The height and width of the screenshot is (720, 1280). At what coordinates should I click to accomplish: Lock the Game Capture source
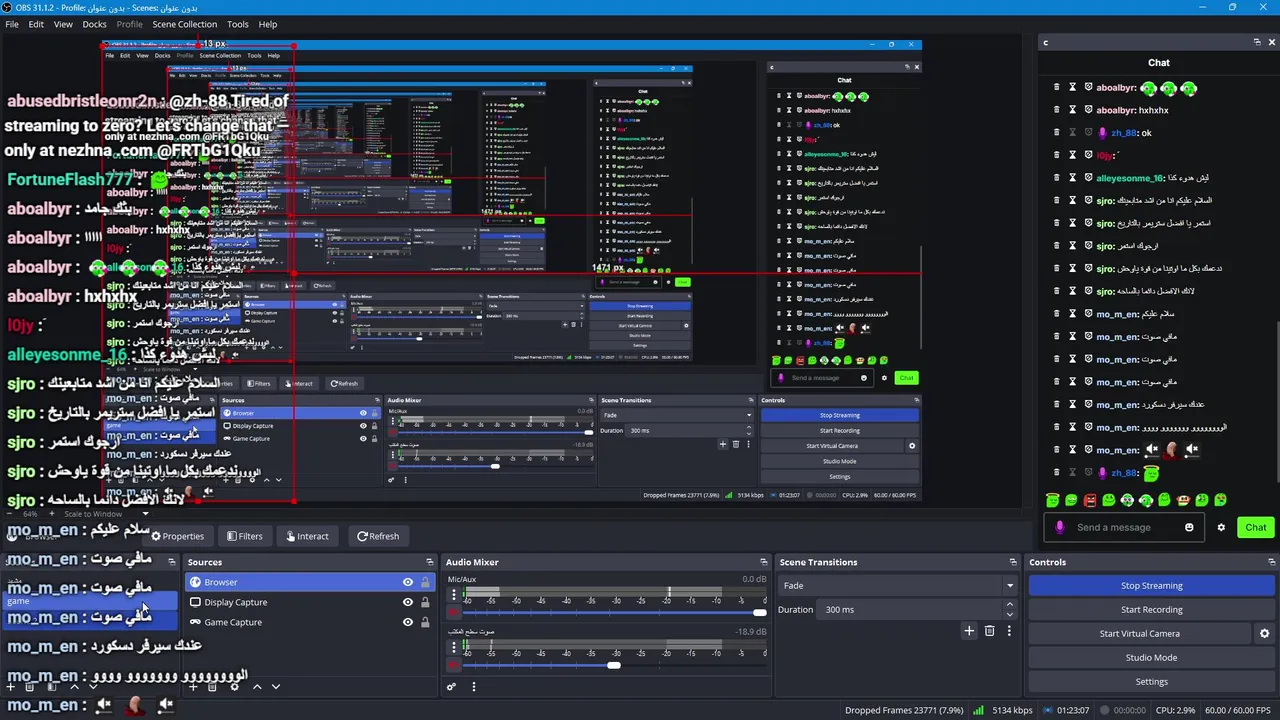pyautogui.click(x=425, y=622)
